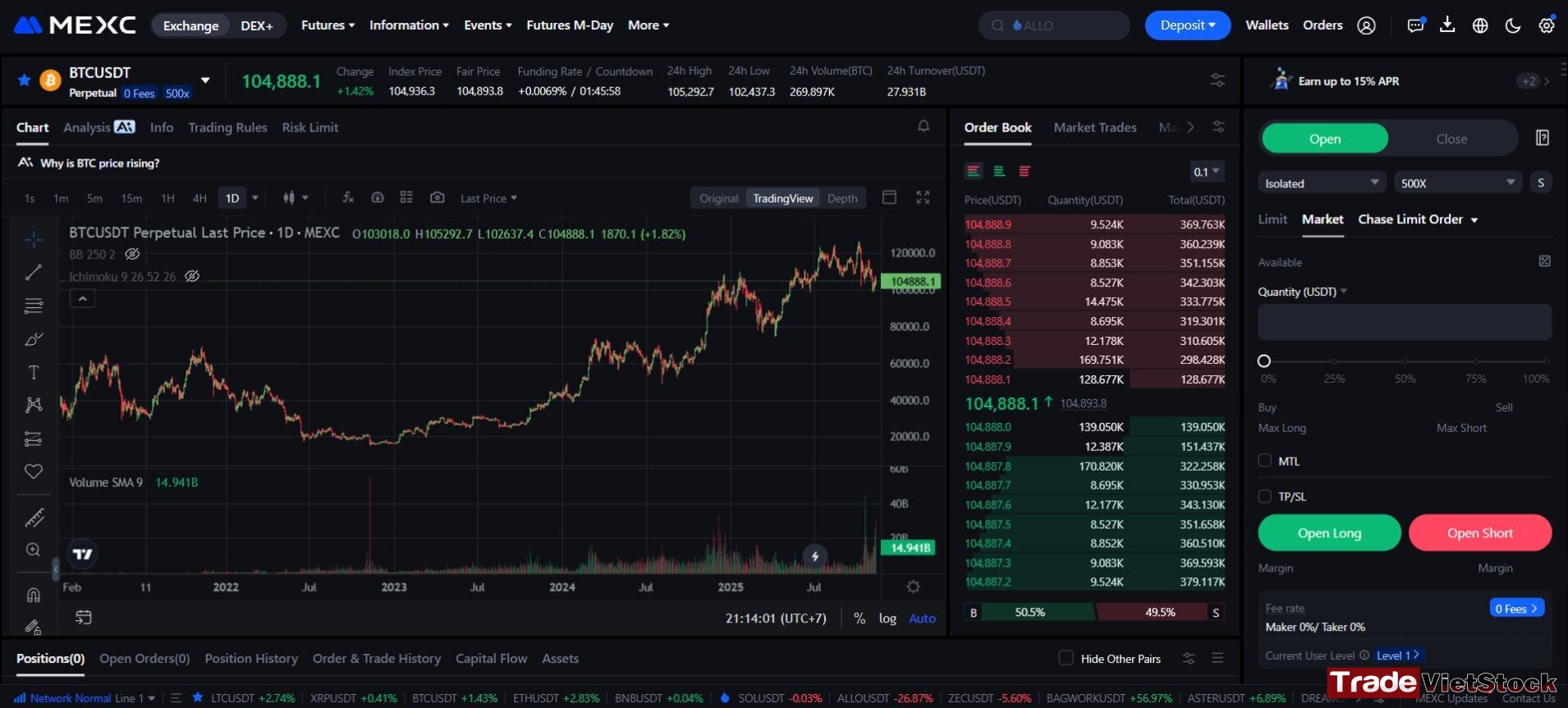Viewport: 1568px width, 708px height.
Task: Expand the BTCUSDT pair selector arrow
Action: 205,80
